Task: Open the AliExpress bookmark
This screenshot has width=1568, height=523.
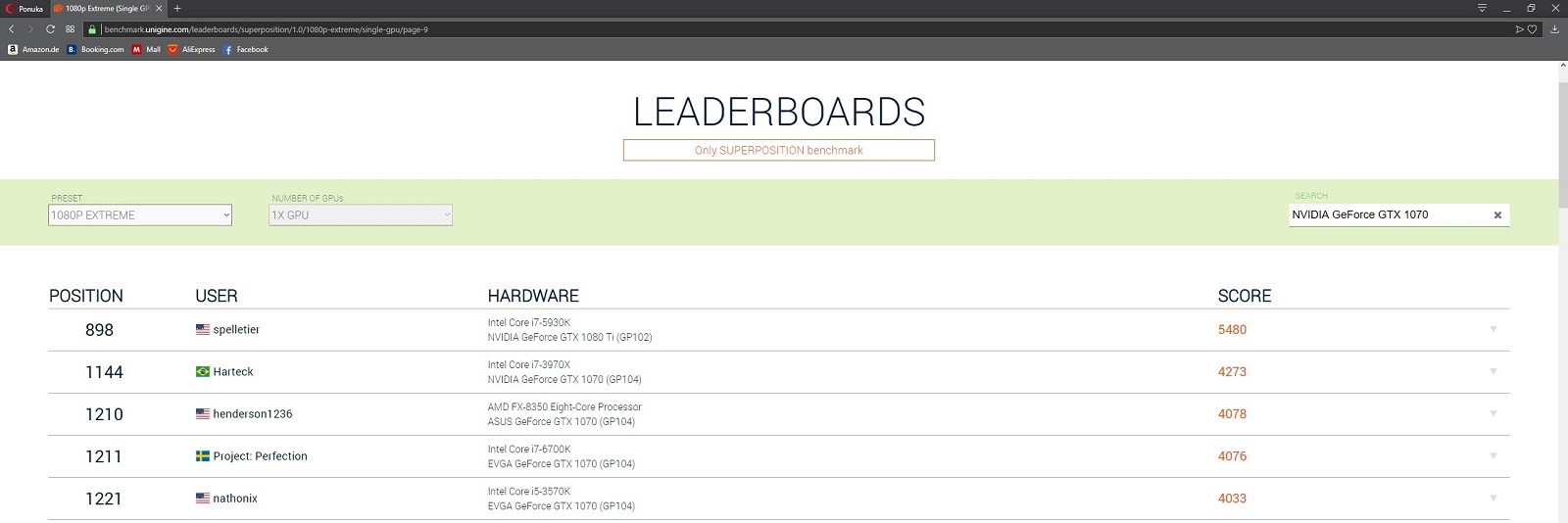Action: coord(191,49)
